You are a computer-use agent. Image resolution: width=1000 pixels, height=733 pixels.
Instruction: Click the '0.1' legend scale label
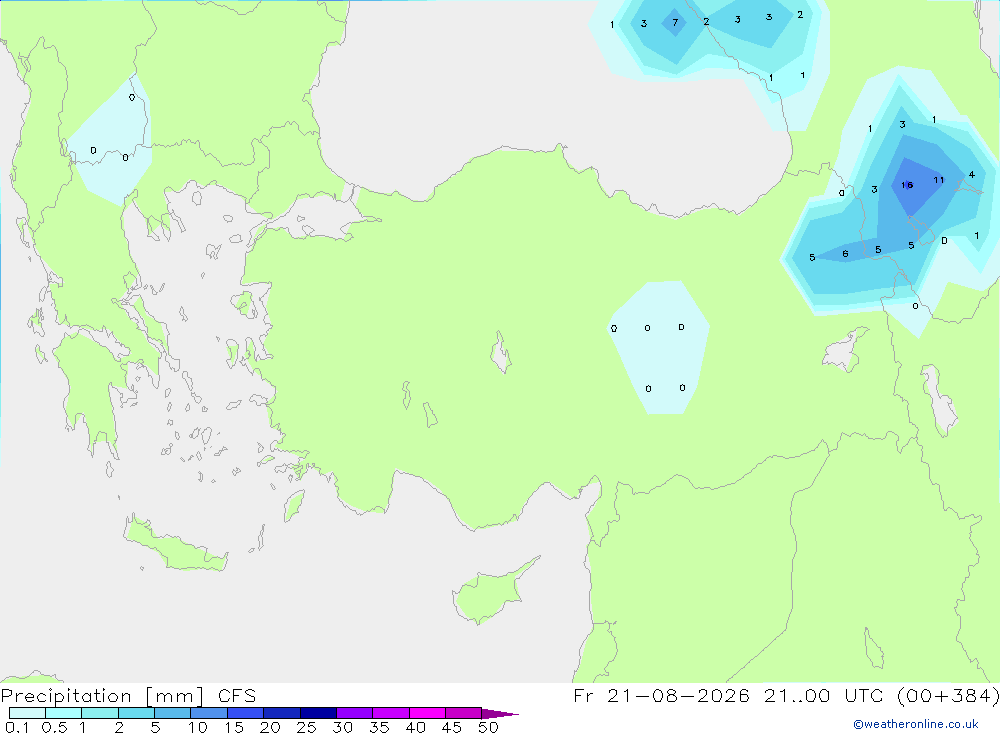17,727
